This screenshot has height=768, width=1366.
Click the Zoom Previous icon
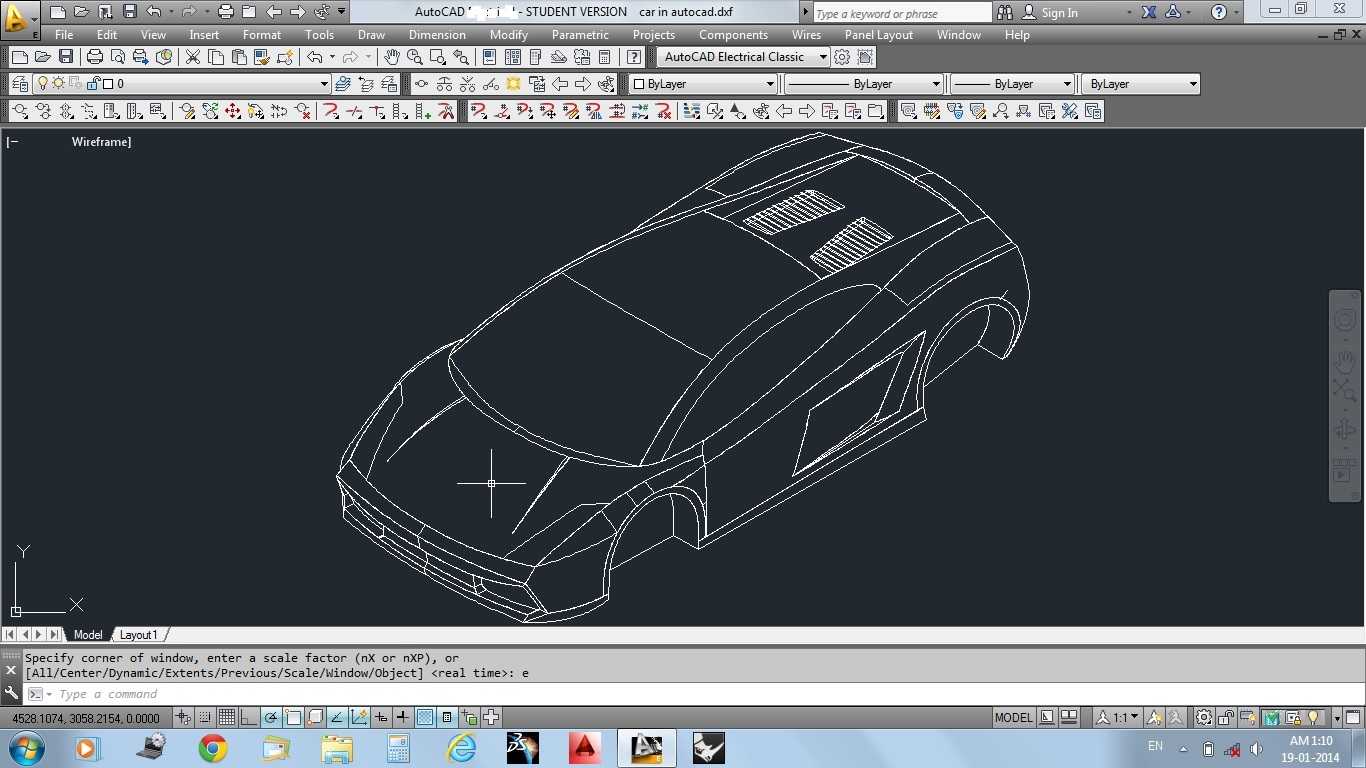tap(459, 57)
